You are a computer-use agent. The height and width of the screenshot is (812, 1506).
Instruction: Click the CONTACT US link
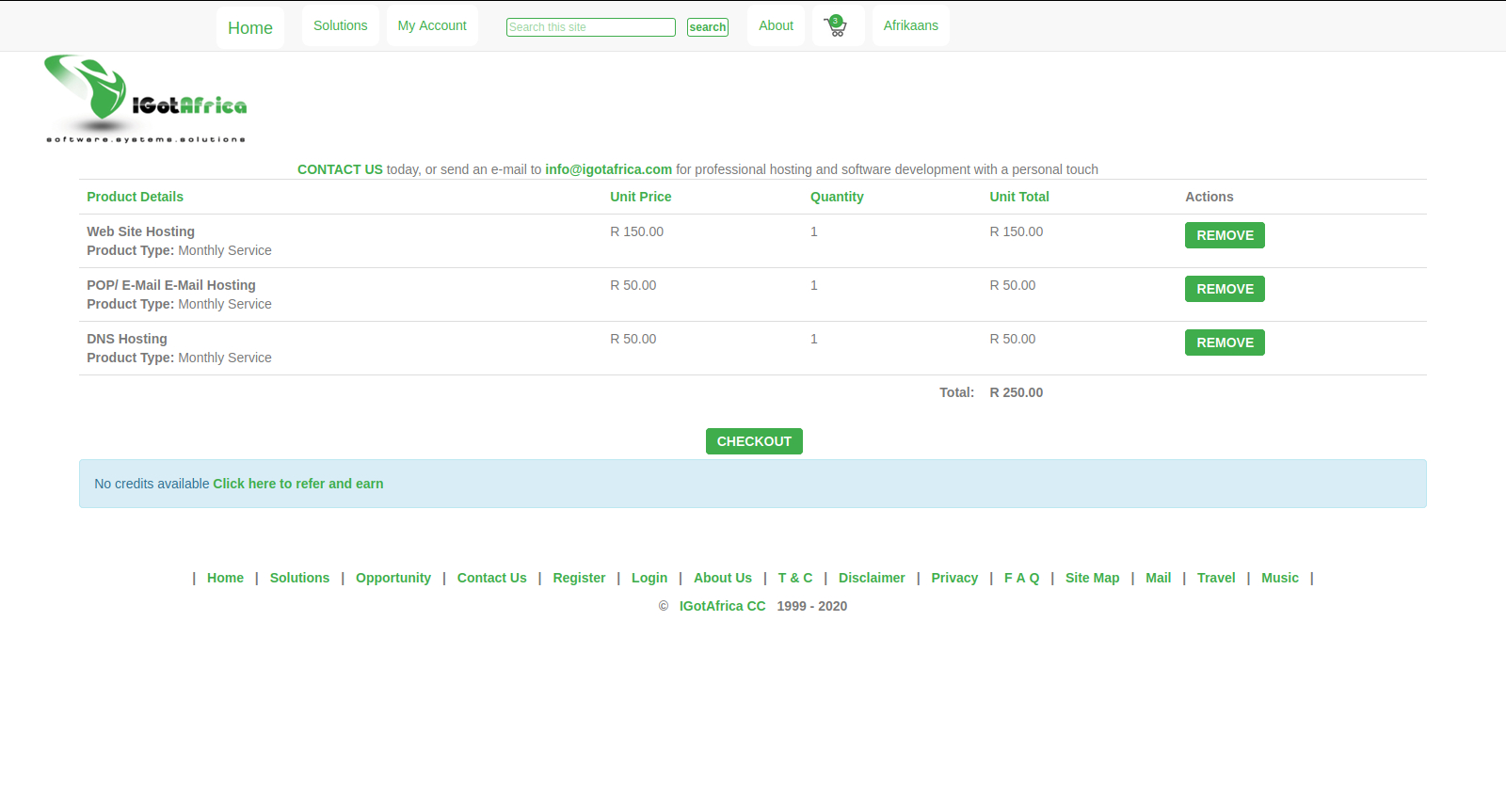click(x=340, y=169)
